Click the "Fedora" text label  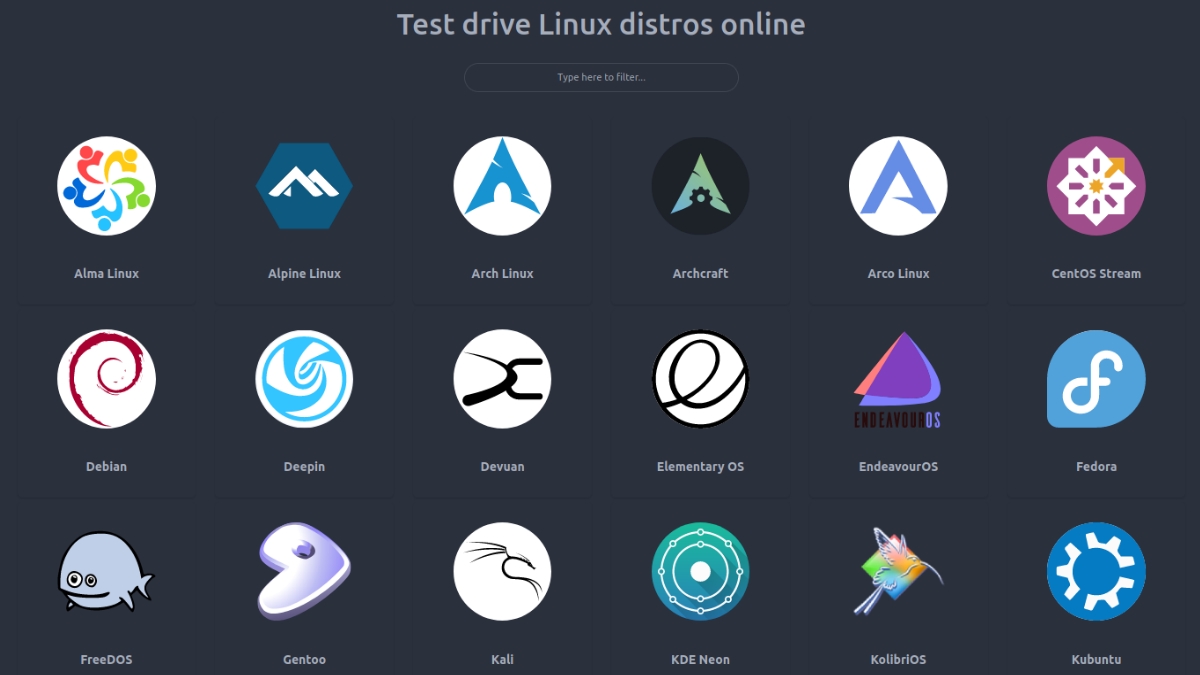1096,466
